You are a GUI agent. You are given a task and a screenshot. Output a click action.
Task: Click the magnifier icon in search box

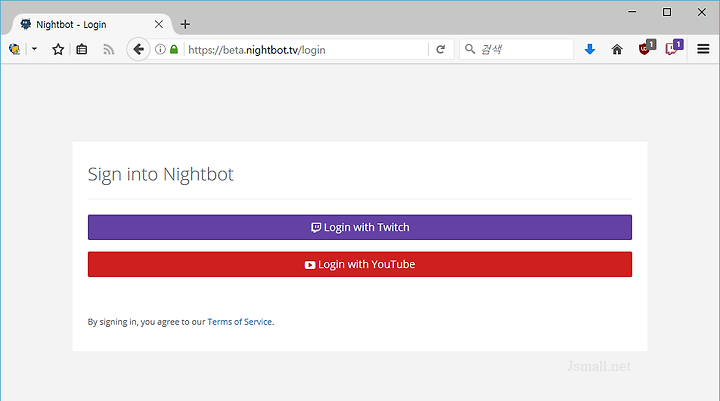469,49
